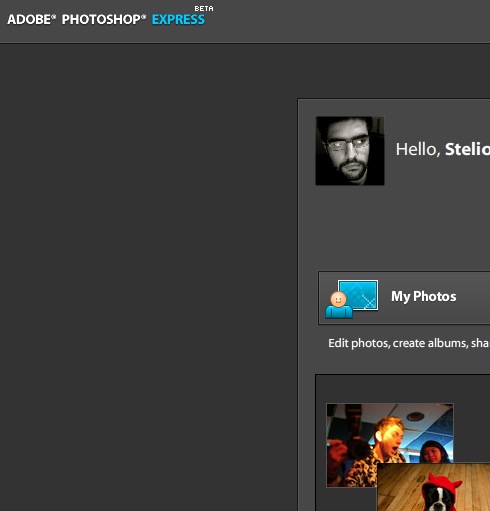Screen dimensions: 490x511
Task: Click the orange-haired man in party photo
Action: pos(389,440)
